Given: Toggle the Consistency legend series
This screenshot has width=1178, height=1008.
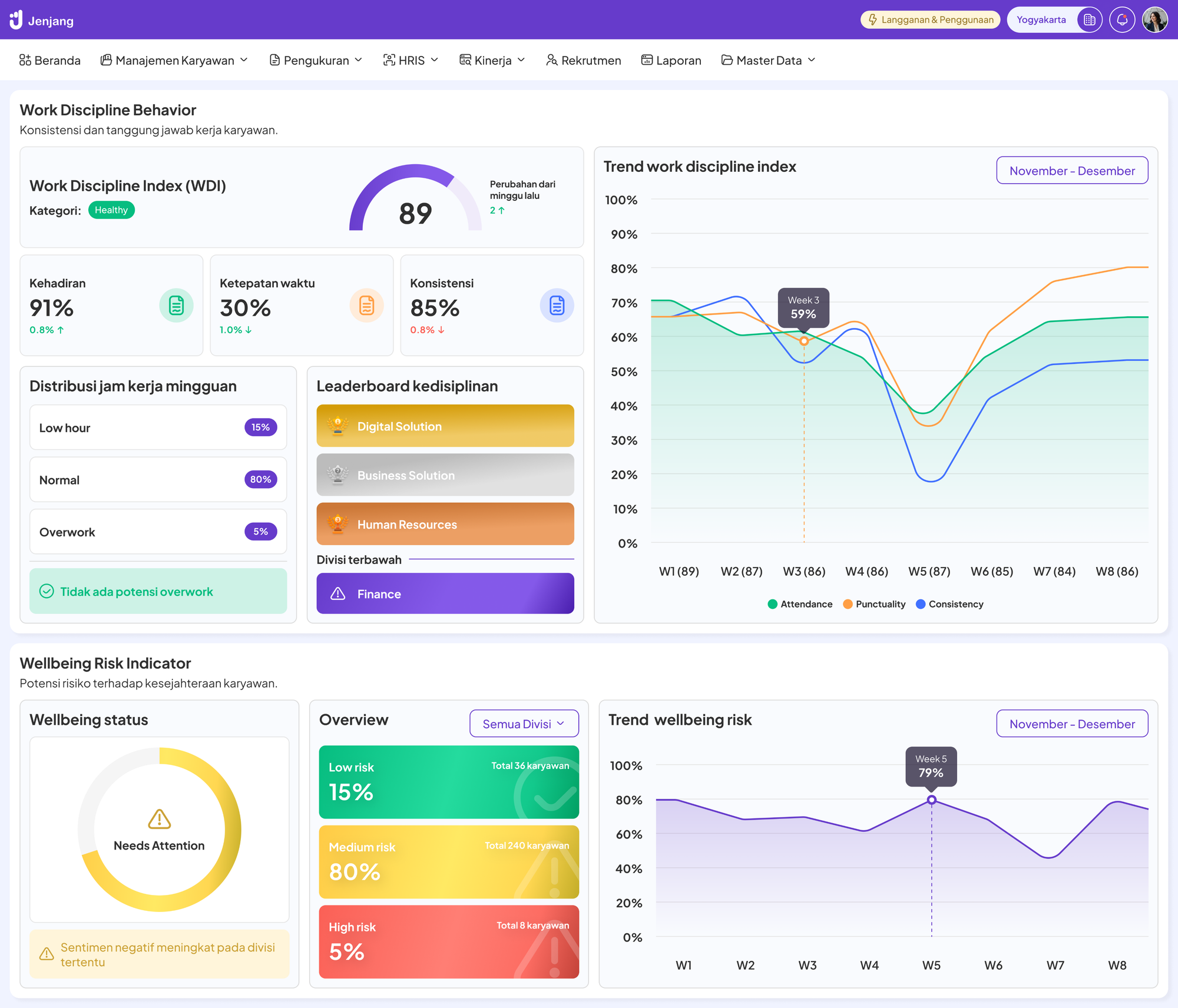Looking at the screenshot, I should (949, 604).
